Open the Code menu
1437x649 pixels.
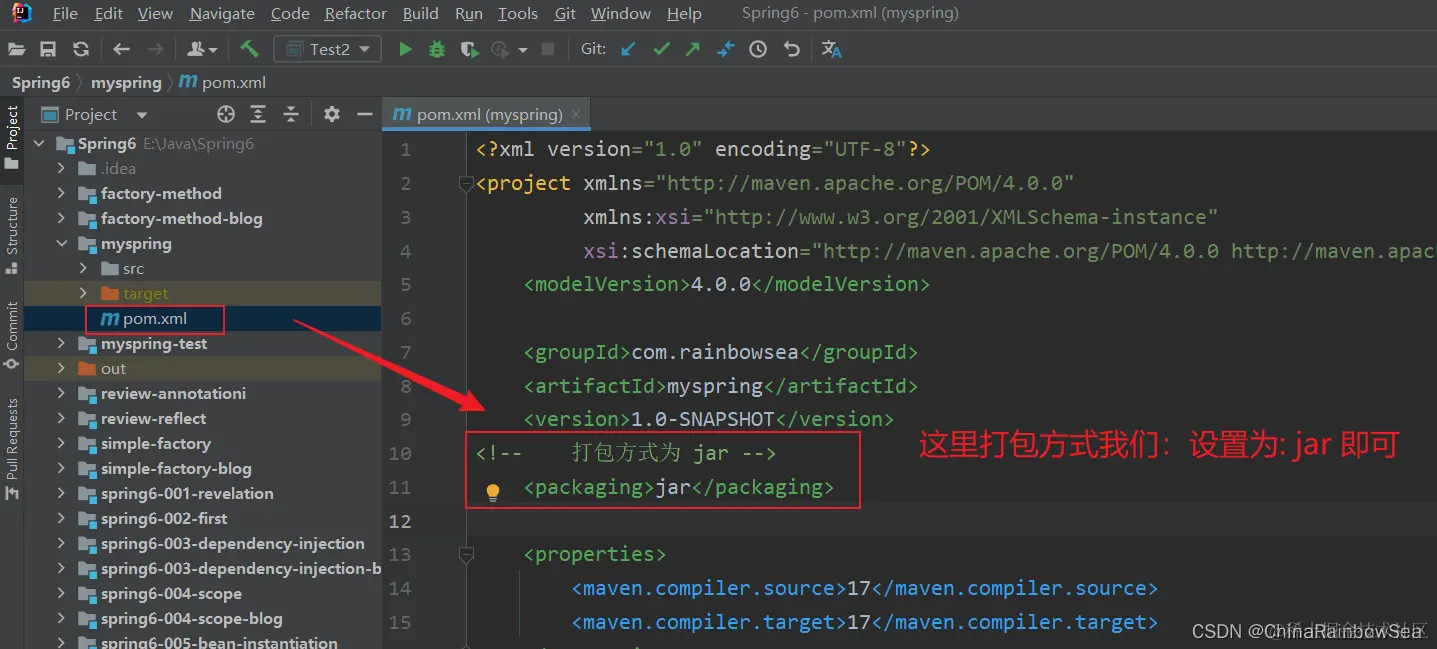tap(290, 13)
